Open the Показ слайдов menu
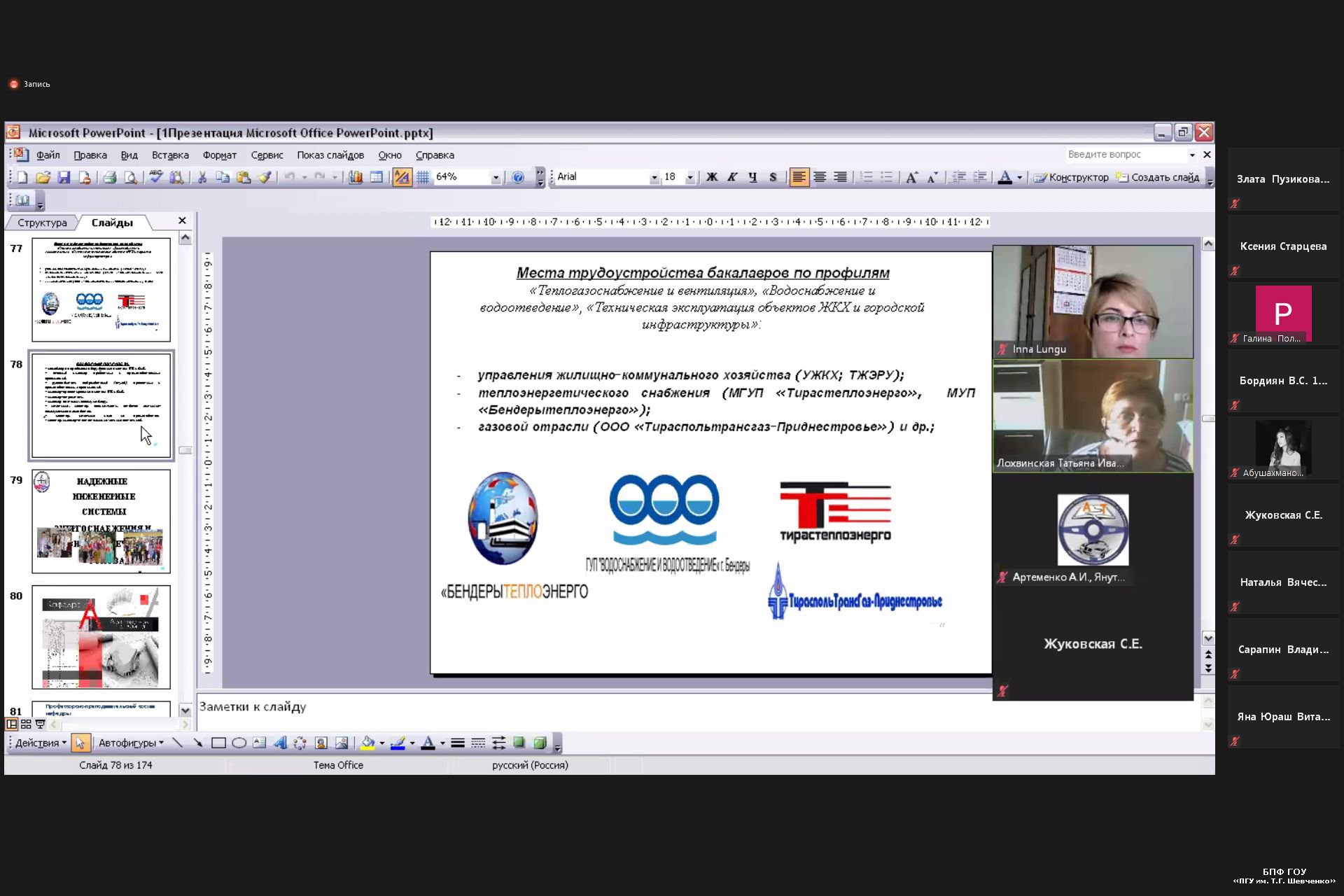This screenshot has width=1344, height=896. 330,155
